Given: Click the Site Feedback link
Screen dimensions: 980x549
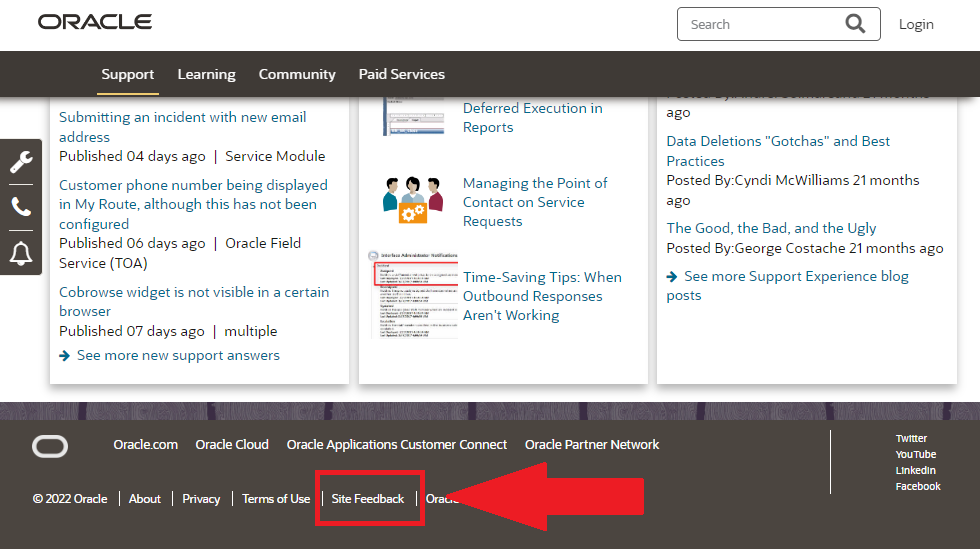Looking at the screenshot, I should point(368,498).
